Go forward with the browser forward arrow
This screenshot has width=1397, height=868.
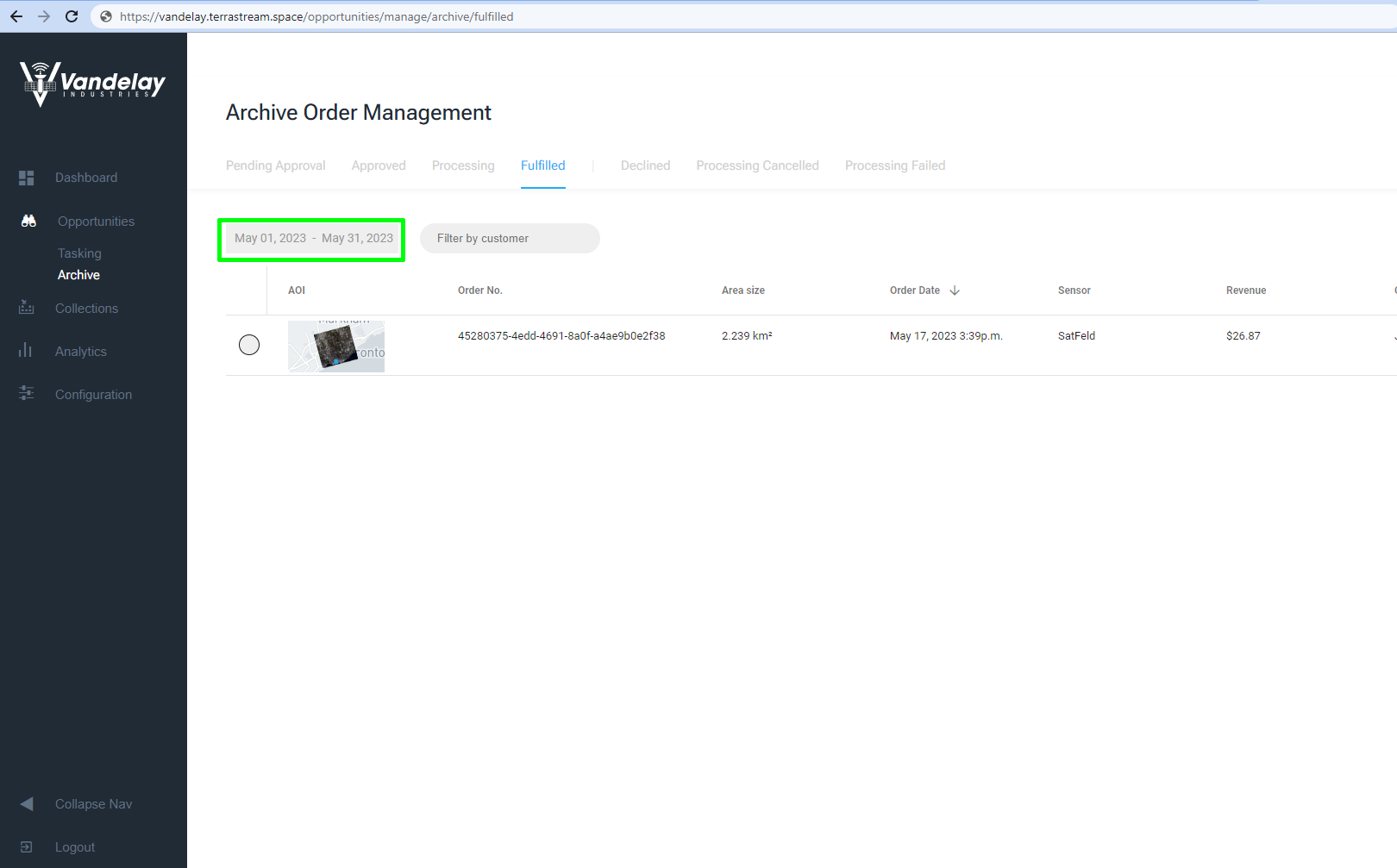pyautogui.click(x=44, y=16)
